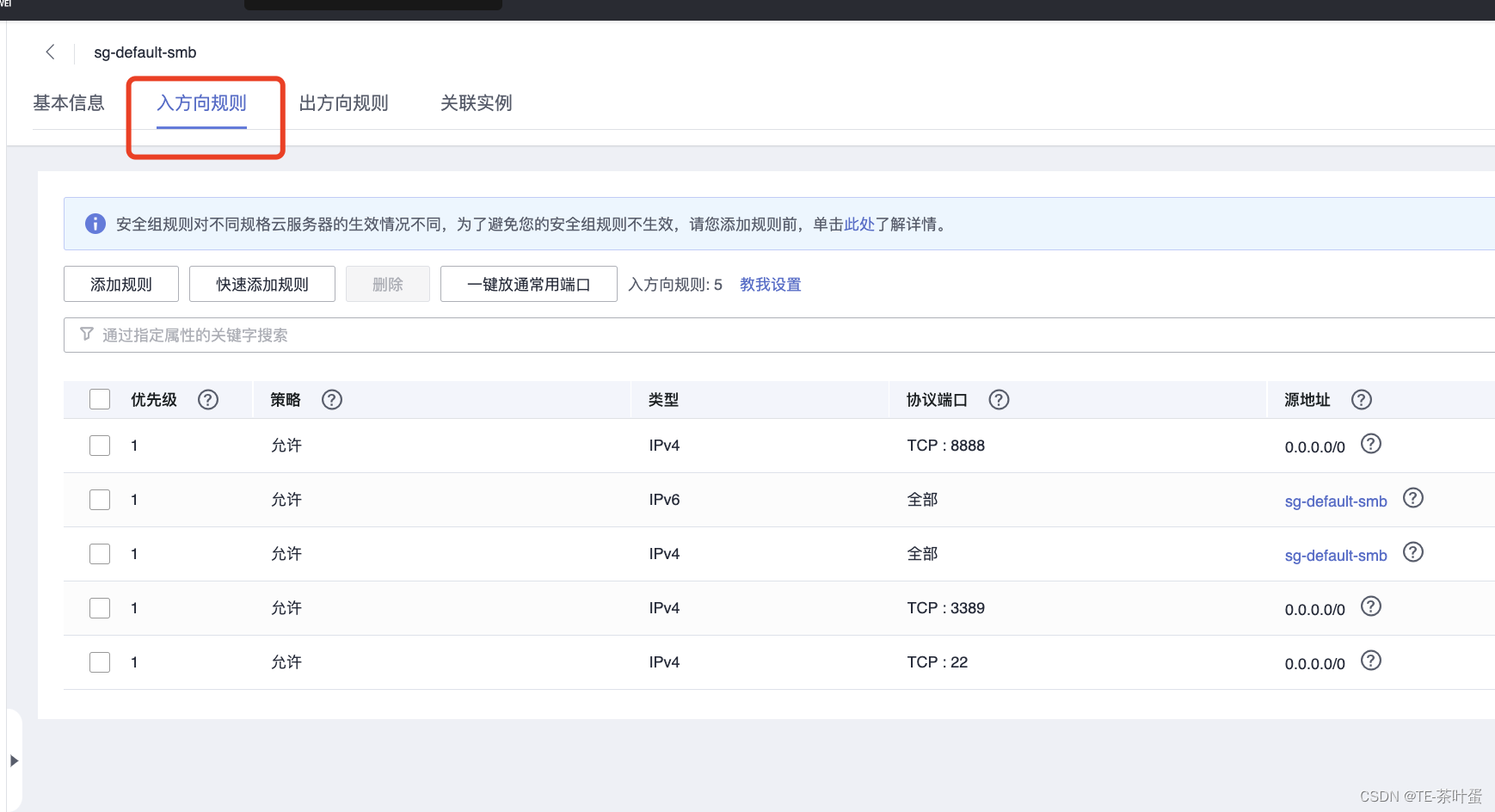The image size is (1495, 812).
Task: Click help icon for TCP 8888 source address
Action: click(1371, 444)
